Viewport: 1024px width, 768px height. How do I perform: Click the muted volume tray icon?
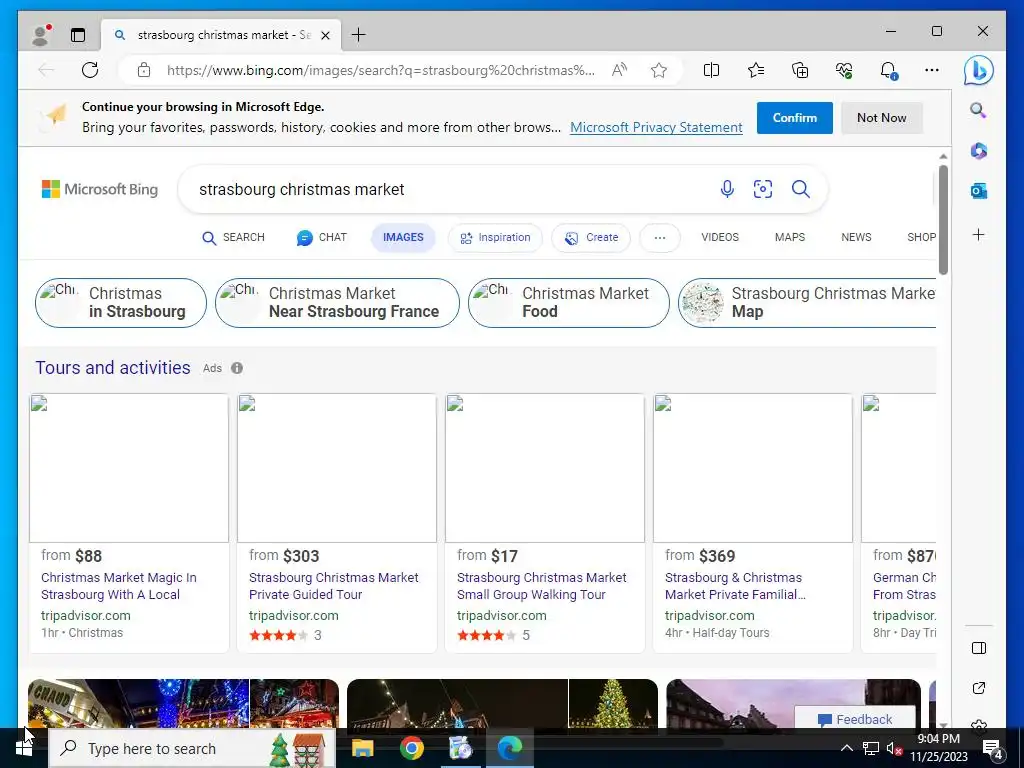point(893,748)
